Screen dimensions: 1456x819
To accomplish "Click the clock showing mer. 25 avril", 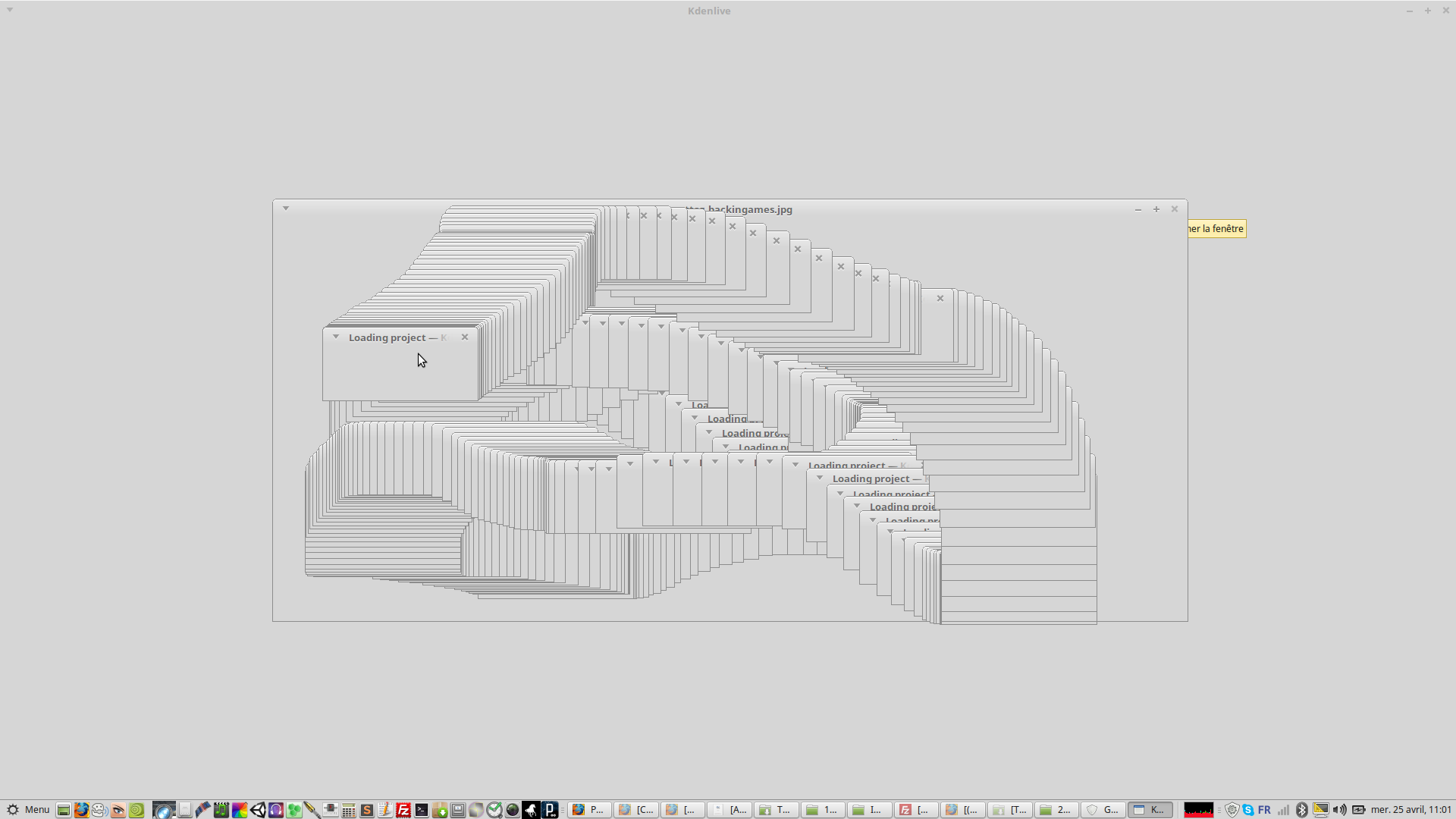I will point(1410,810).
